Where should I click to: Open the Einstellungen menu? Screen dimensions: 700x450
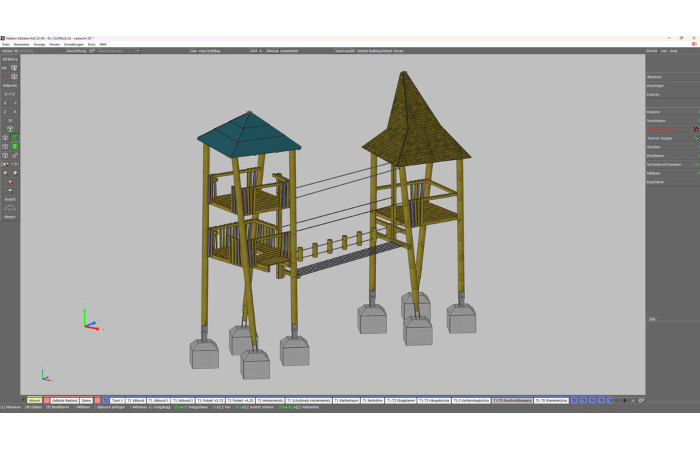click(x=74, y=45)
